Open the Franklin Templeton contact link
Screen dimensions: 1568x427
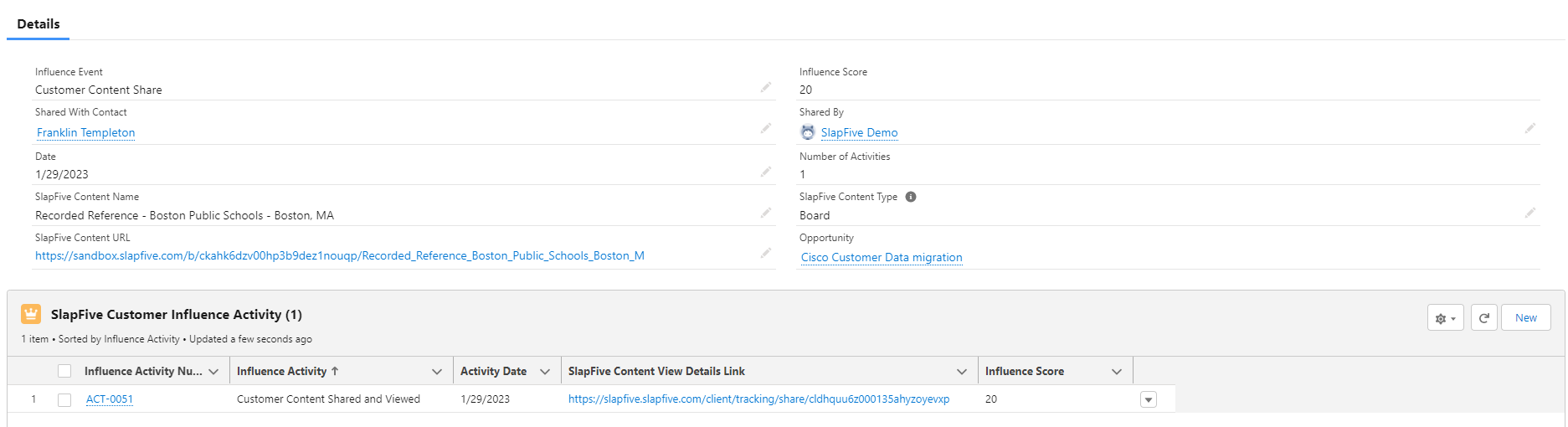click(x=85, y=132)
